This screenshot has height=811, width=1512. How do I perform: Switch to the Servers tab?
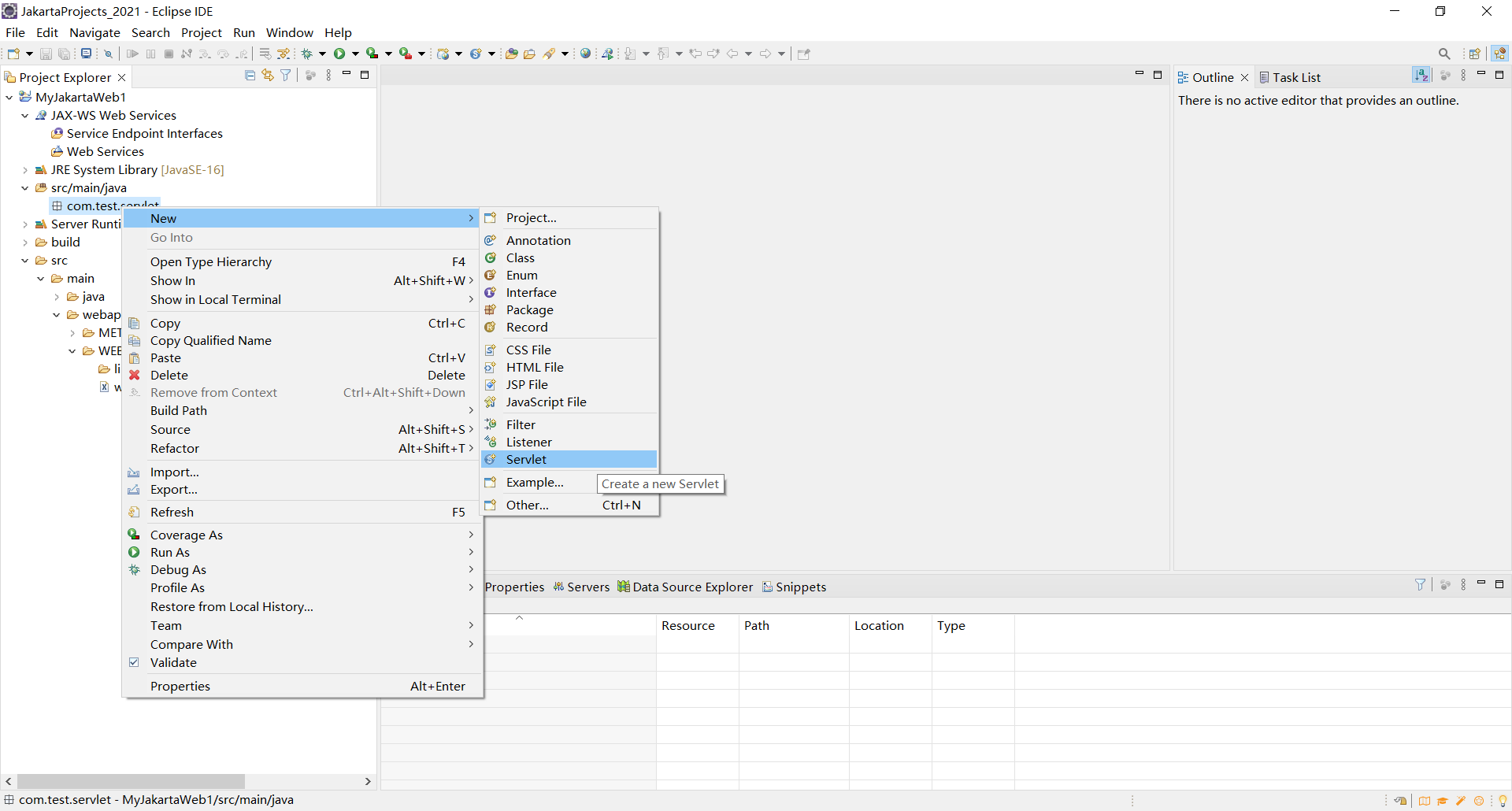pos(581,587)
